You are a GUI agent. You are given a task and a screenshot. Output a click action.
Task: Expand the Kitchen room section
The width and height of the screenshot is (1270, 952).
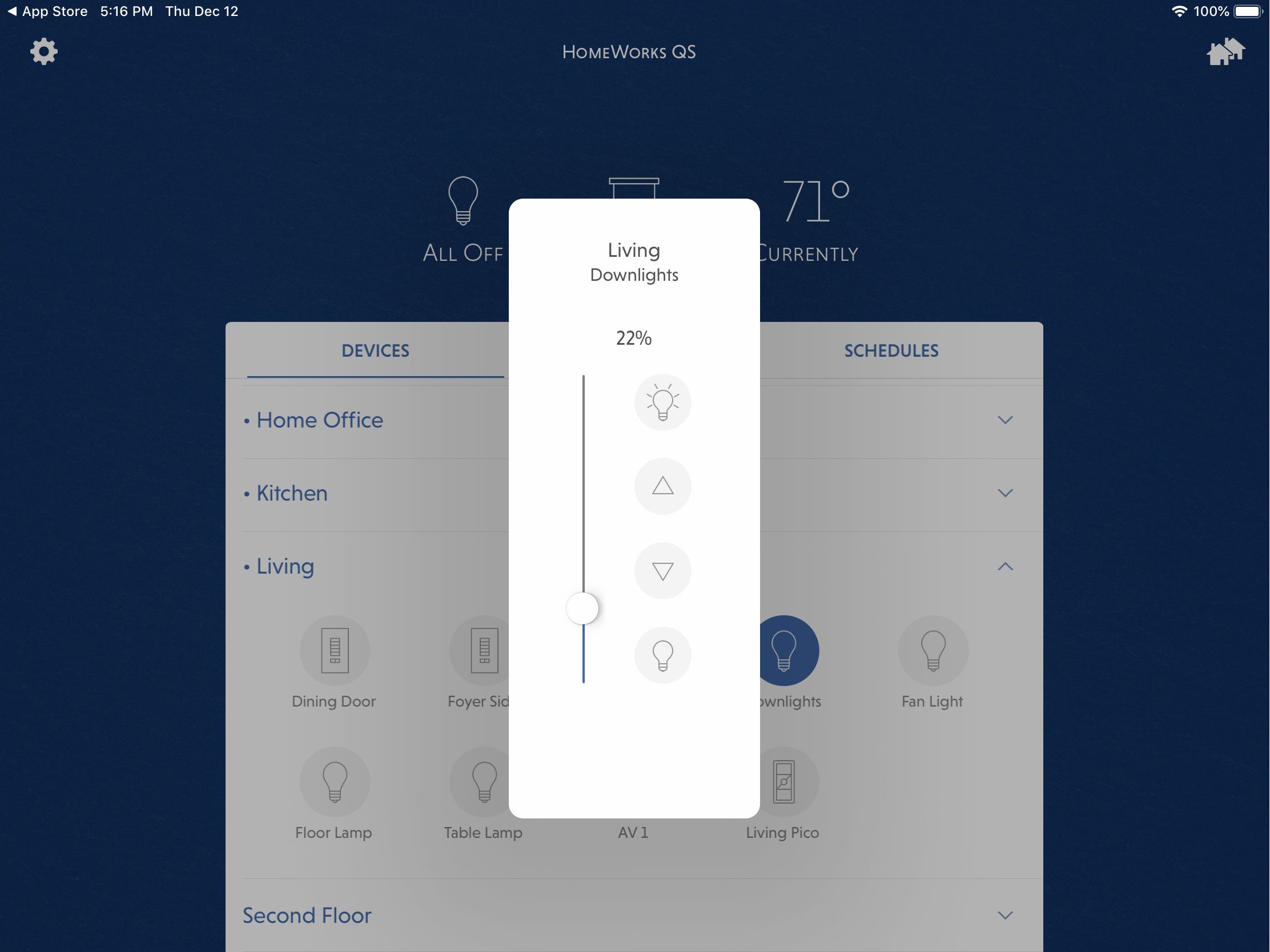[1006, 492]
